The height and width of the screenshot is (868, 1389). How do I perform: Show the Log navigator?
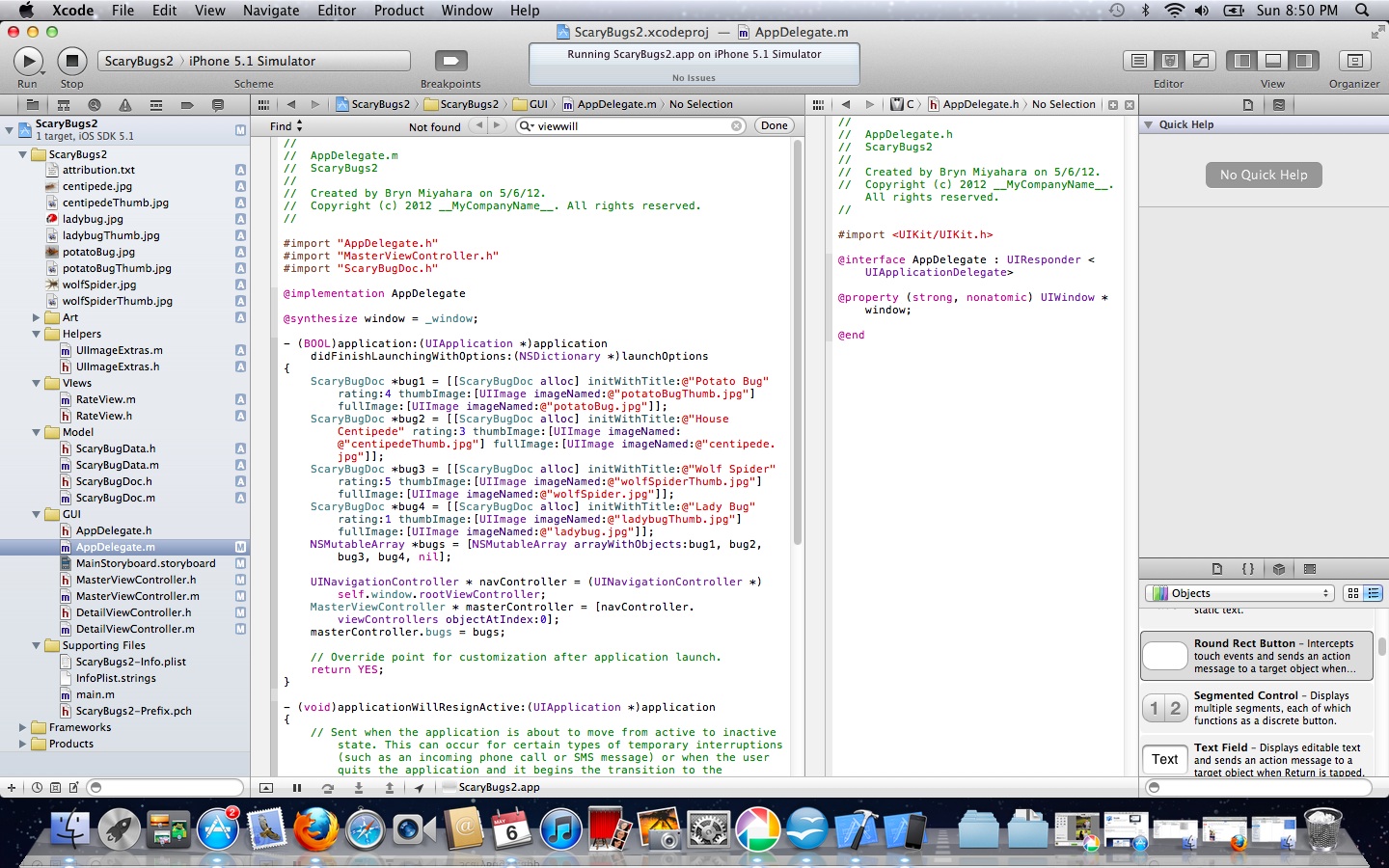(x=217, y=104)
